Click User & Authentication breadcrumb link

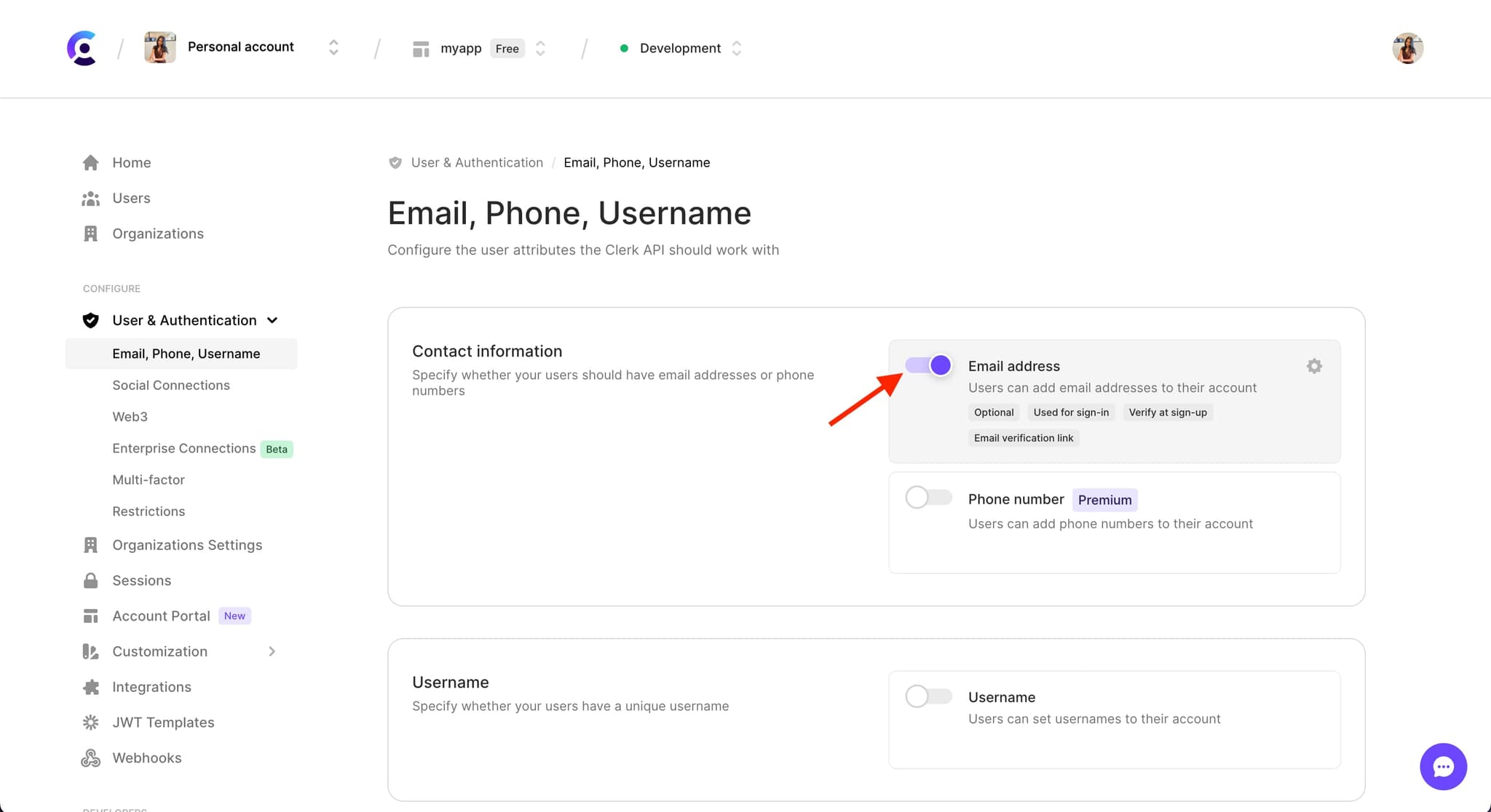tap(477, 162)
